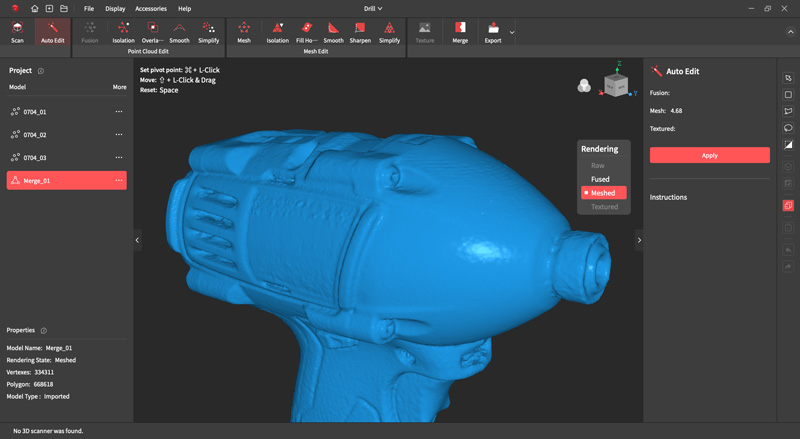Click the Mesh tool
The width and height of the screenshot is (800, 439).
(244, 32)
